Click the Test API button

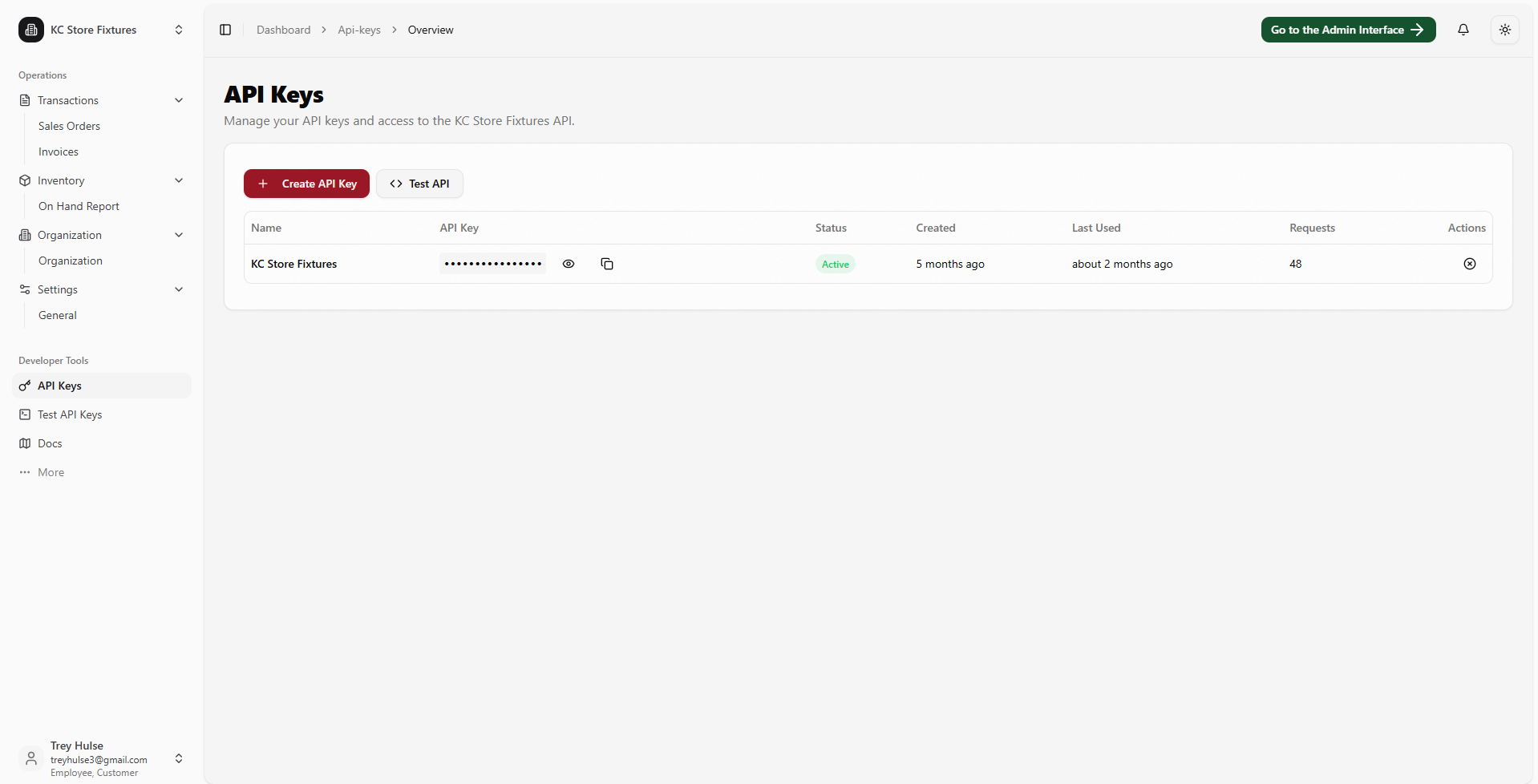(x=419, y=184)
